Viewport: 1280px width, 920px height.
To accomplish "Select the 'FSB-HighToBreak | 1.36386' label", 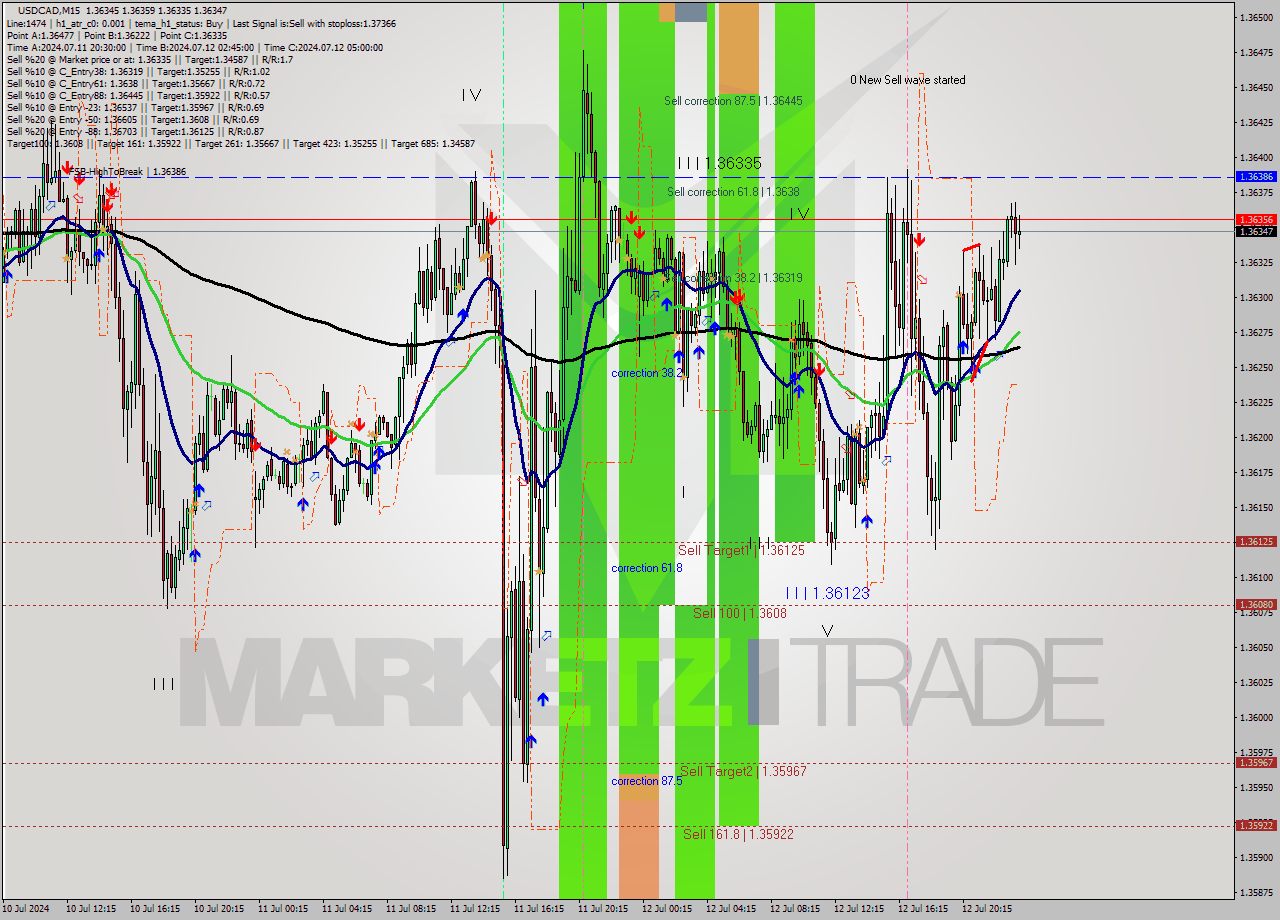I will [127, 172].
